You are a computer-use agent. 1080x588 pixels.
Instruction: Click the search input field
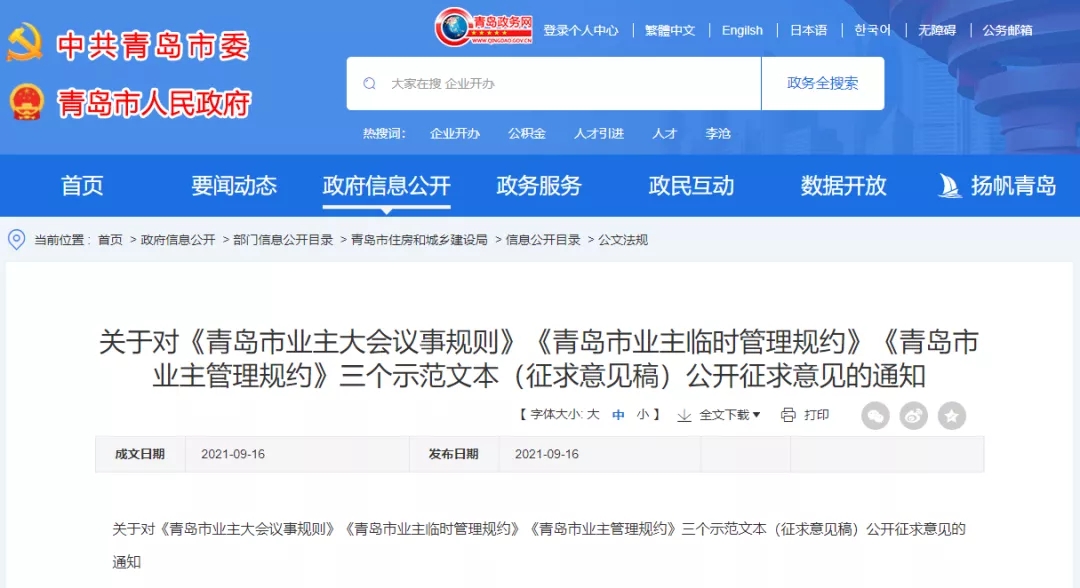point(554,83)
